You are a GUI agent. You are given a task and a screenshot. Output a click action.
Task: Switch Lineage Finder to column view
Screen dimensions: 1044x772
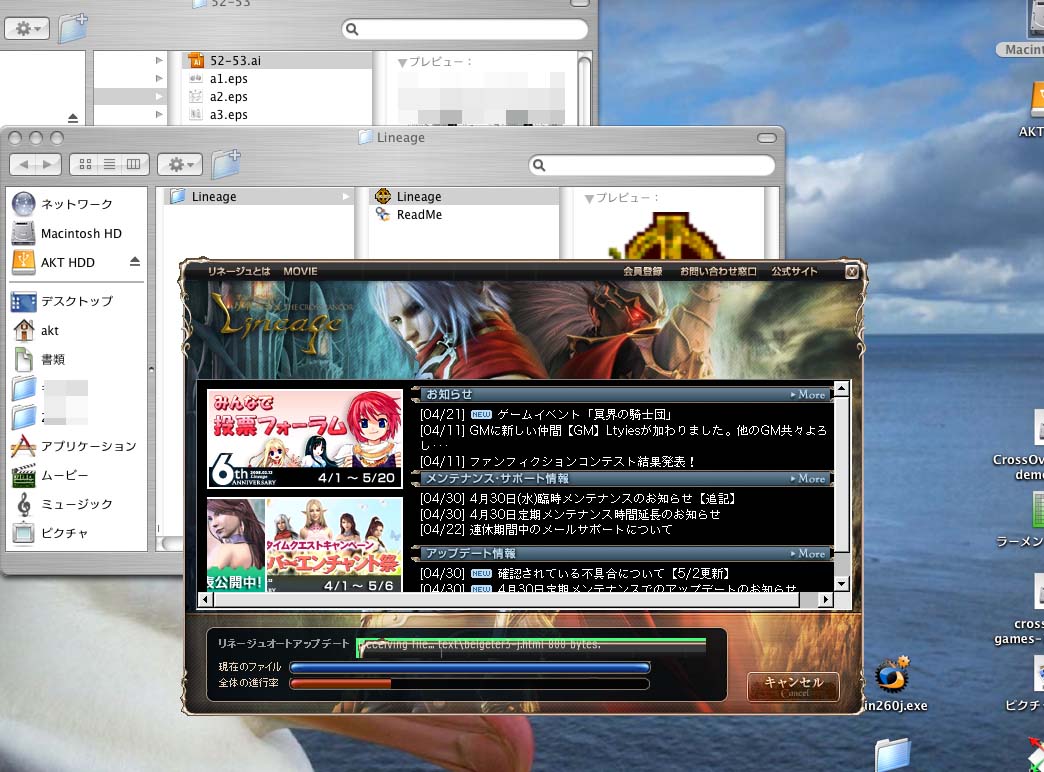pyautogui.click(x=133, y=164)
